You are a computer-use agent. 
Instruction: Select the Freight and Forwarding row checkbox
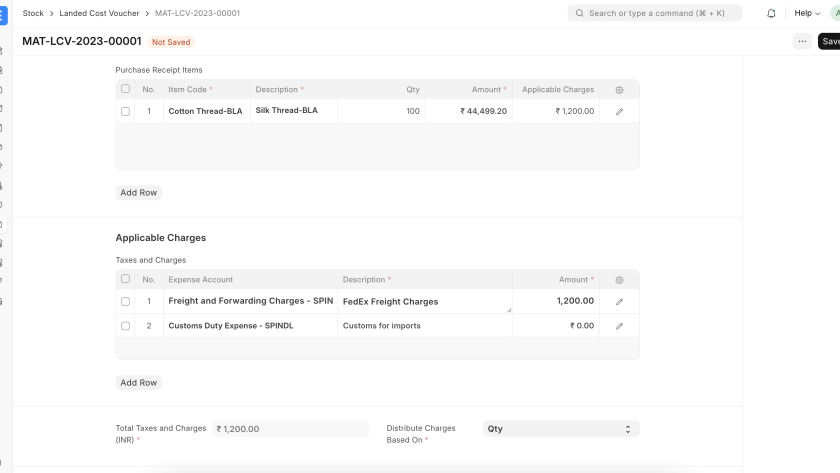coord(125,301)
